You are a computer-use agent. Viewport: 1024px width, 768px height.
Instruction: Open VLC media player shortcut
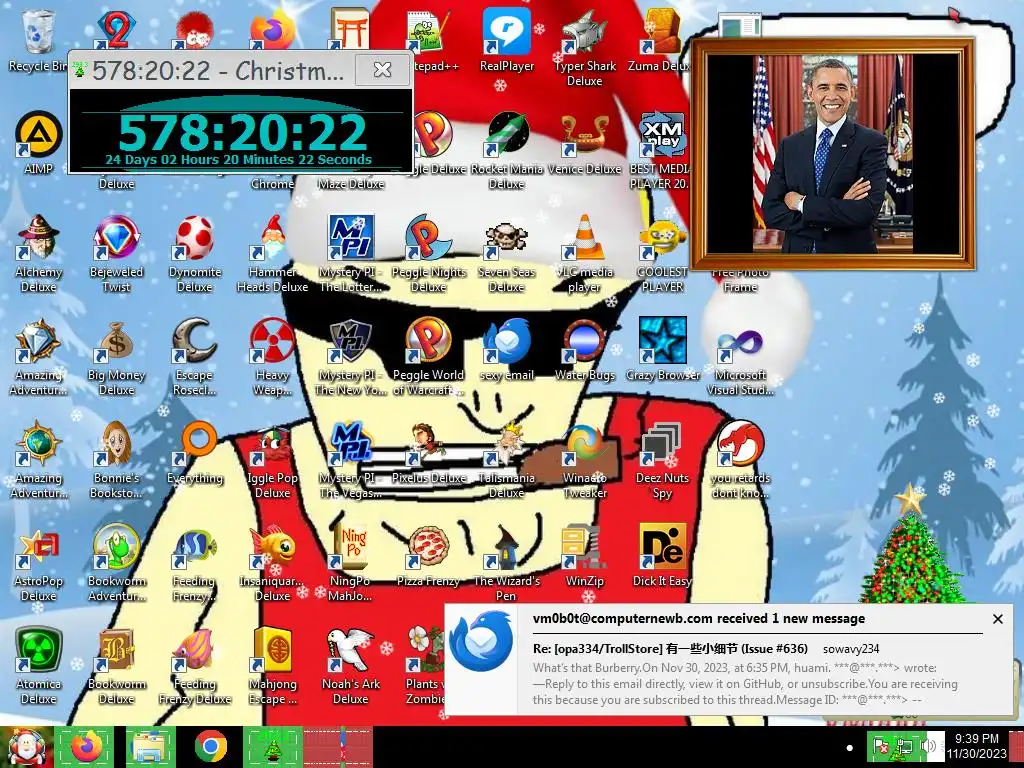(584, 237)
